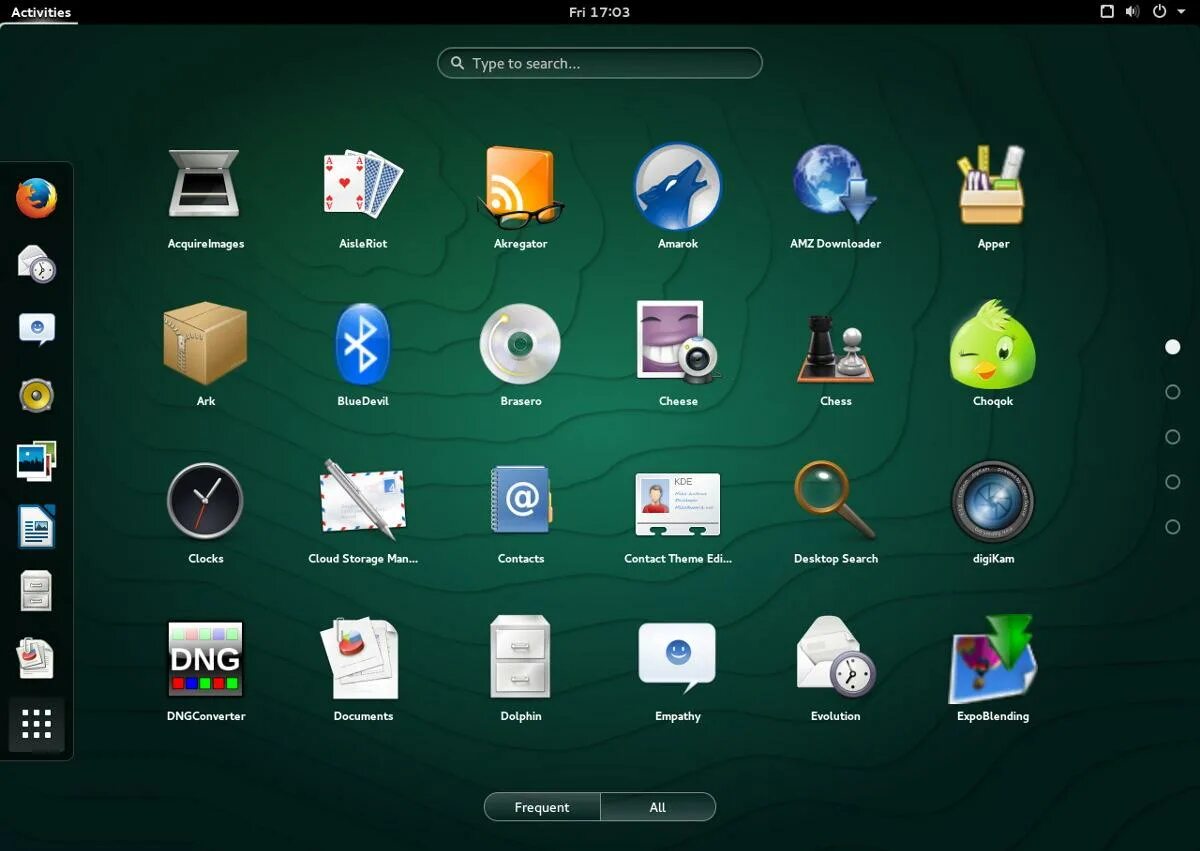Start the Akregator feed reader

(520, 185)
